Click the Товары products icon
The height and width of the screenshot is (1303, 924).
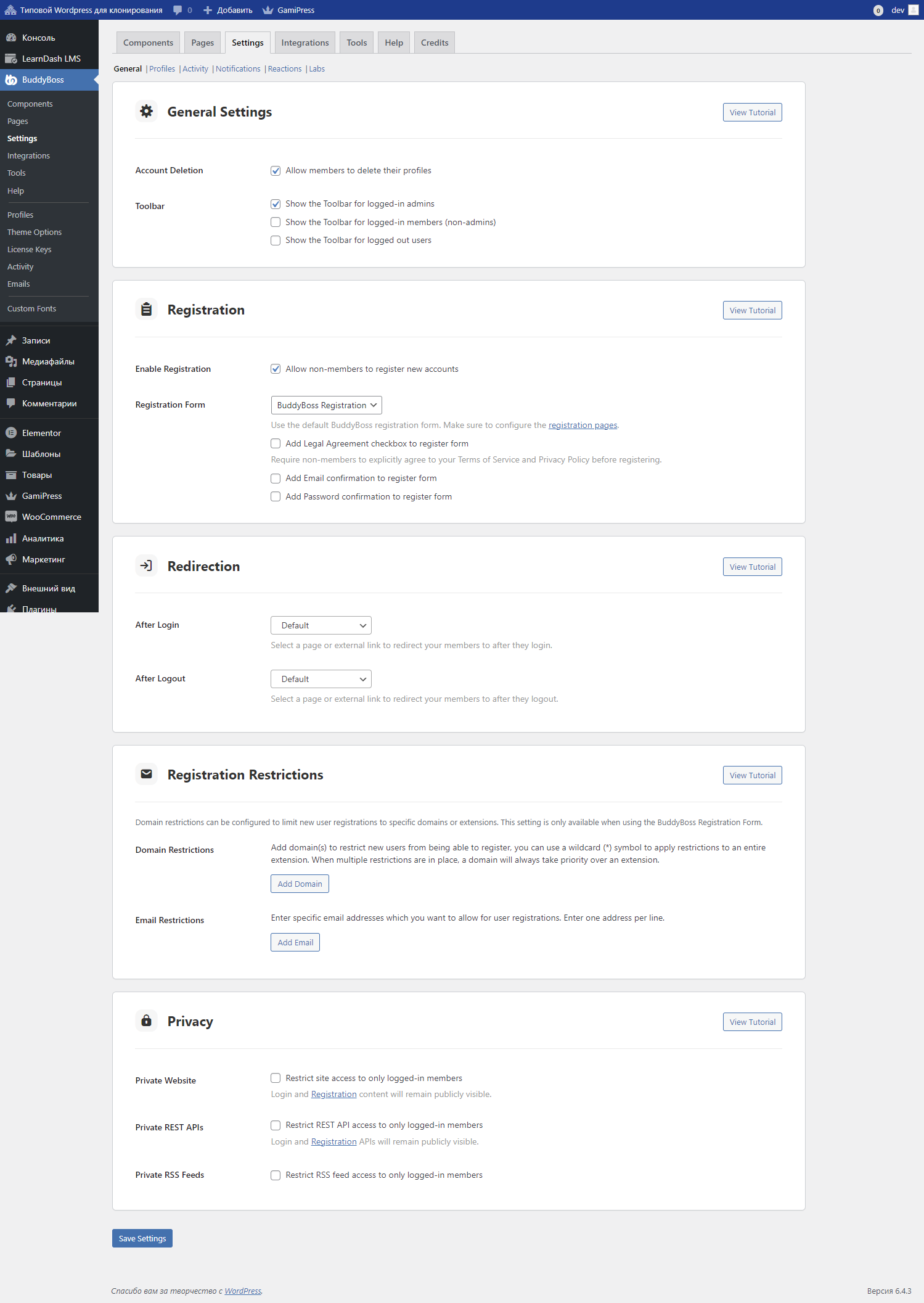(11, 475)
